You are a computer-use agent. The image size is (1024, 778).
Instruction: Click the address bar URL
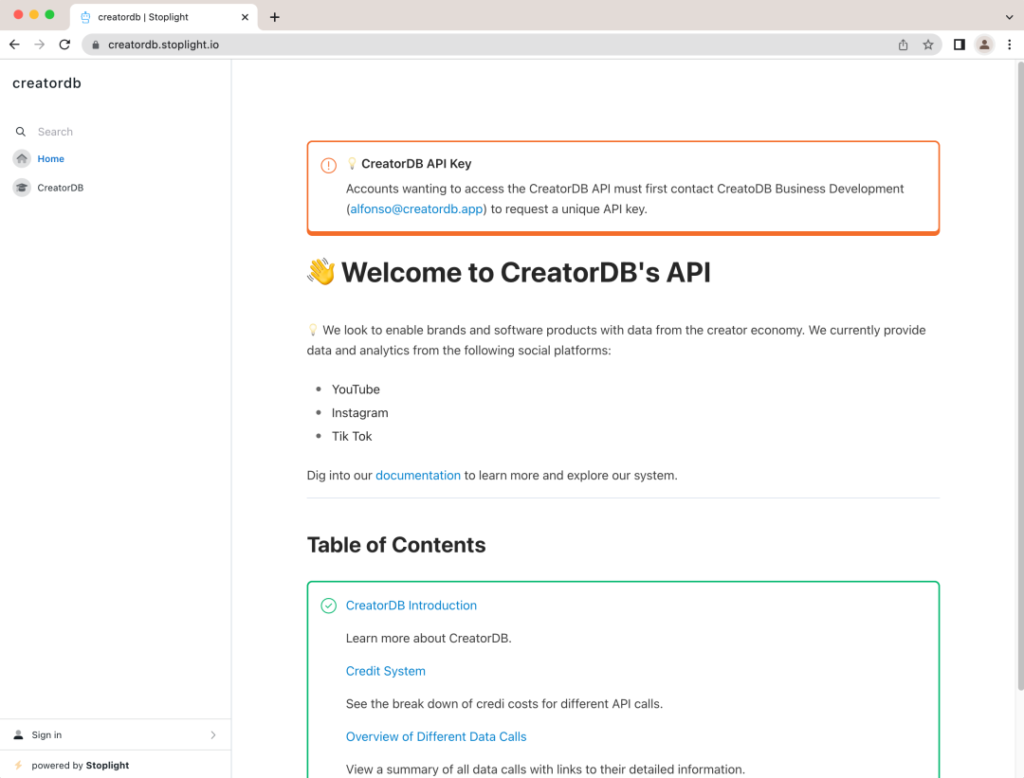pyautogui.click(x=163, y=44)
